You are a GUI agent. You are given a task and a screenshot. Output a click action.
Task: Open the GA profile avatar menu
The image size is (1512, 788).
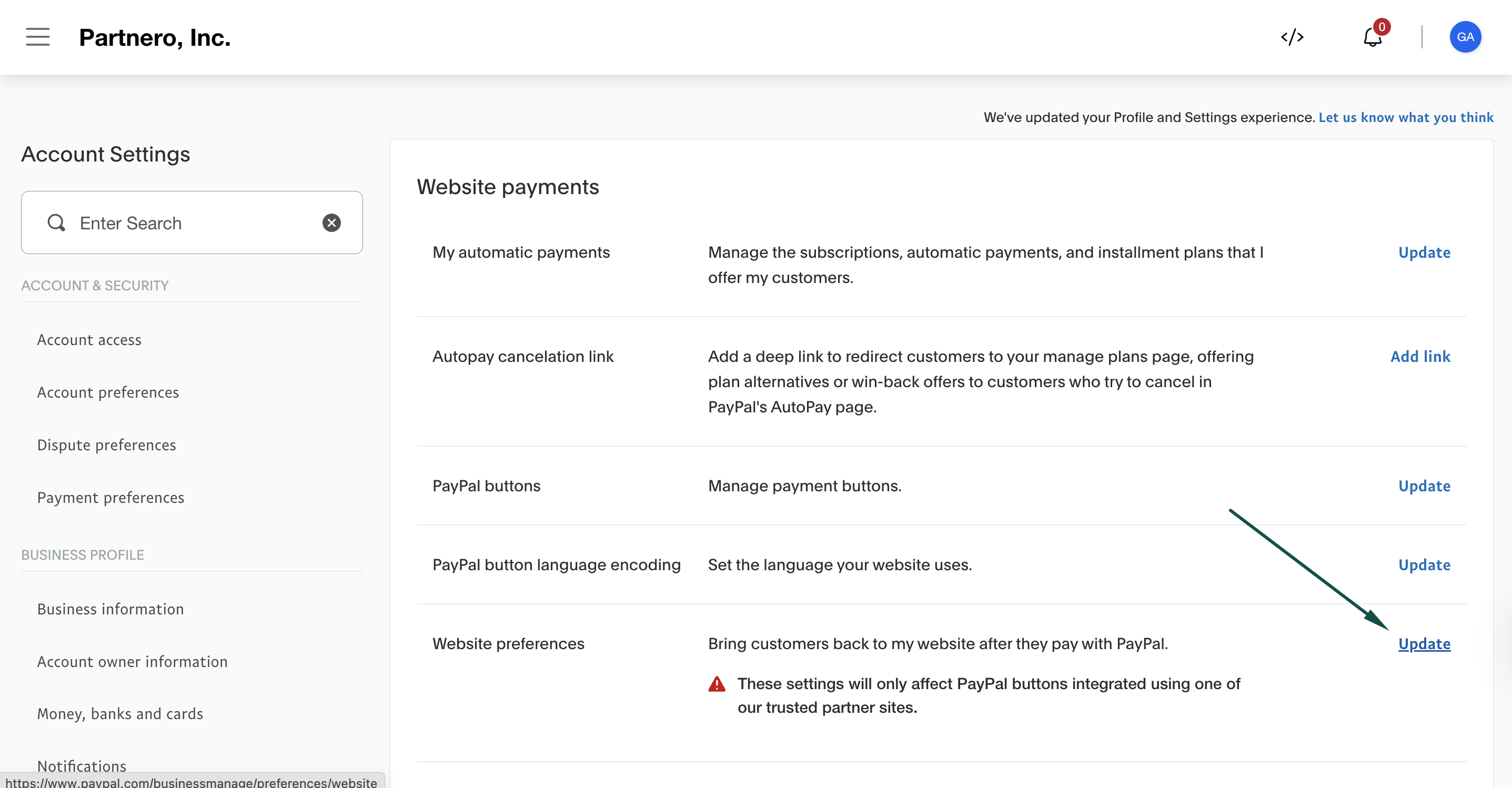click(x=1465, y=37)
